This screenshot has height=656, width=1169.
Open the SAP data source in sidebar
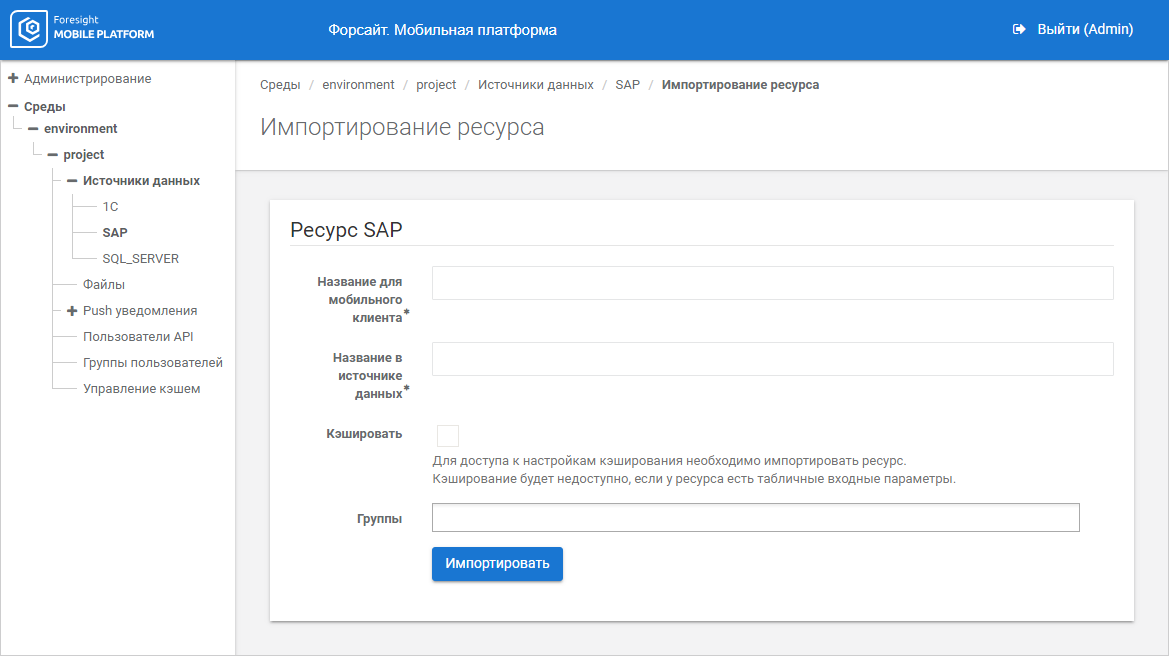pyautogui.click(x=115, y=233)
